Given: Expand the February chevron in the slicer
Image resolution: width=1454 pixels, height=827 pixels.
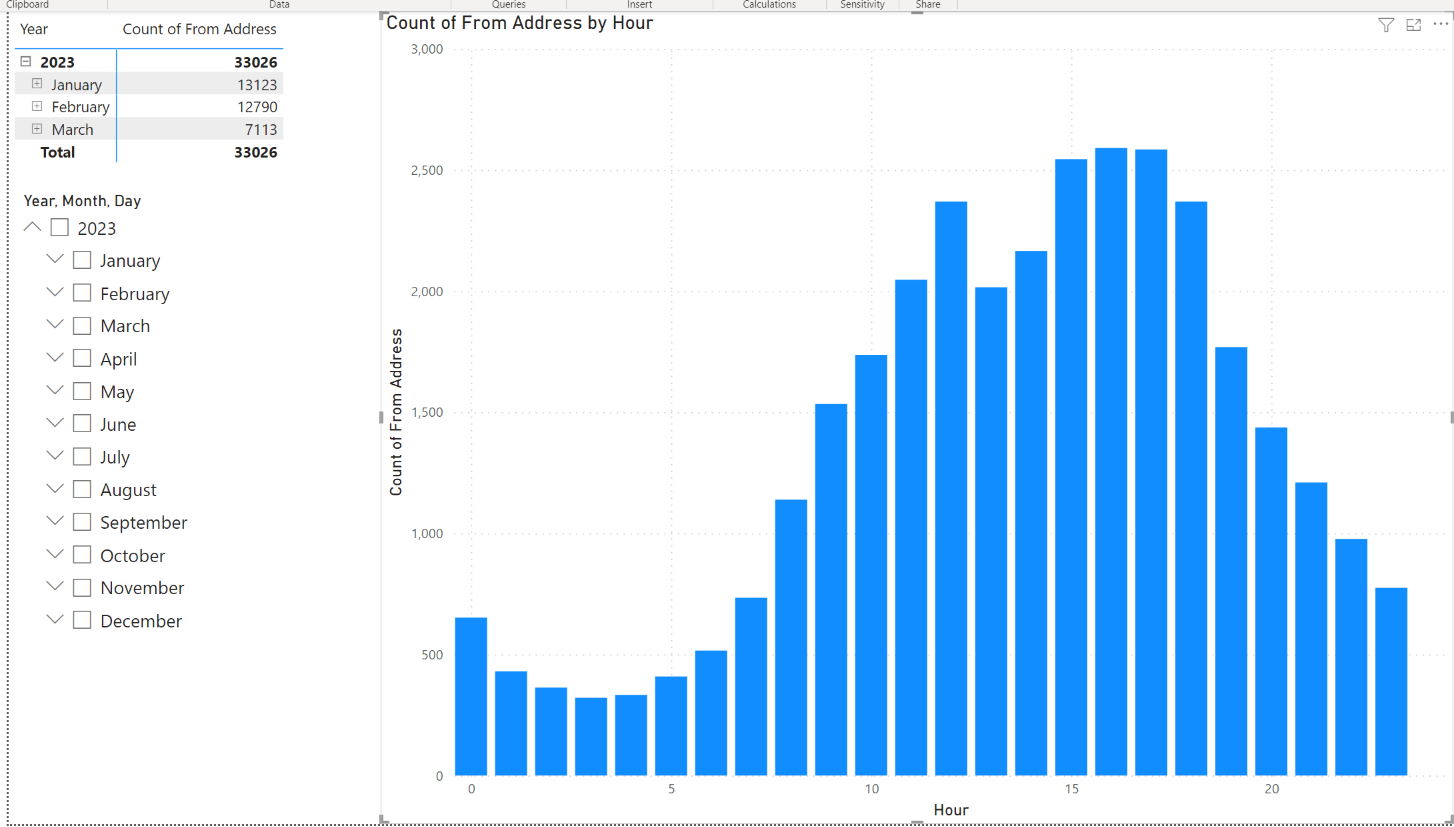Looking at the screenshot, I should pyautogui.click(x=55, y=292).
